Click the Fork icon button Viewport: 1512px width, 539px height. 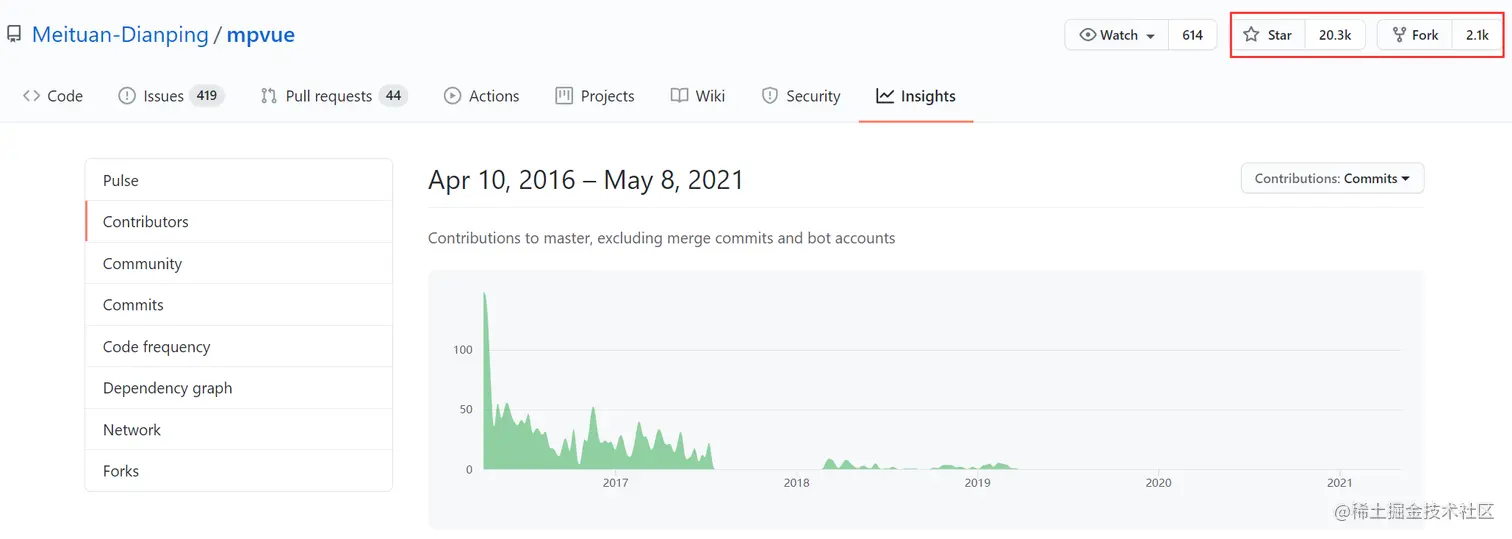click(x=1399, y=35)
